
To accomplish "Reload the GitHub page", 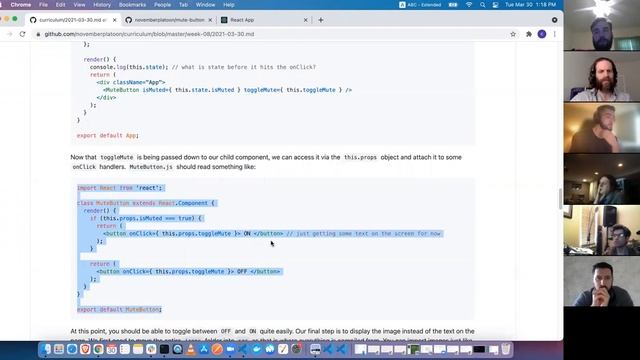I will pos(22,34).
